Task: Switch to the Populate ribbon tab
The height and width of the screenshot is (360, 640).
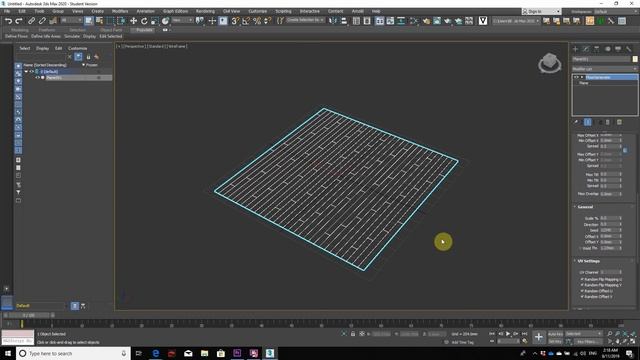Action: click(x=144, y=30)
